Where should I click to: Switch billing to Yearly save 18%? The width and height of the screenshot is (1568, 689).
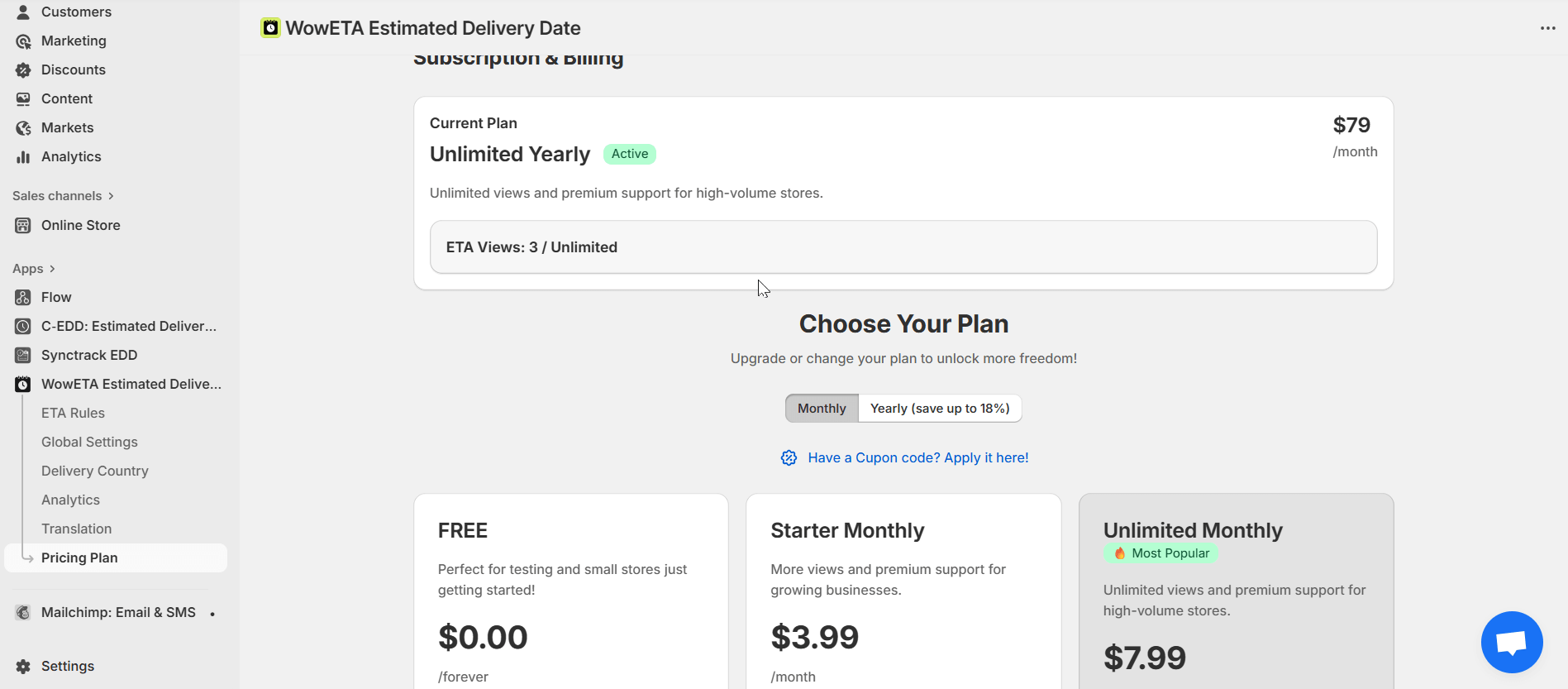coord(940,408)
